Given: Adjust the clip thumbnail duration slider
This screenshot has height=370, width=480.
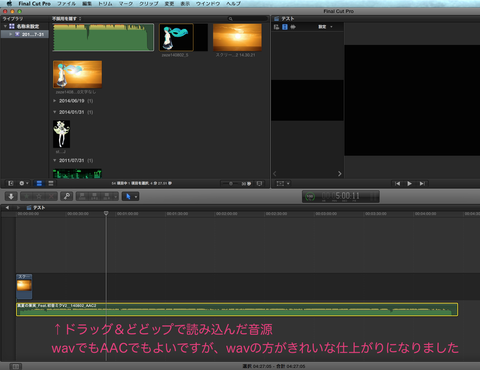Looking at the screenshot, I should 231,183.
